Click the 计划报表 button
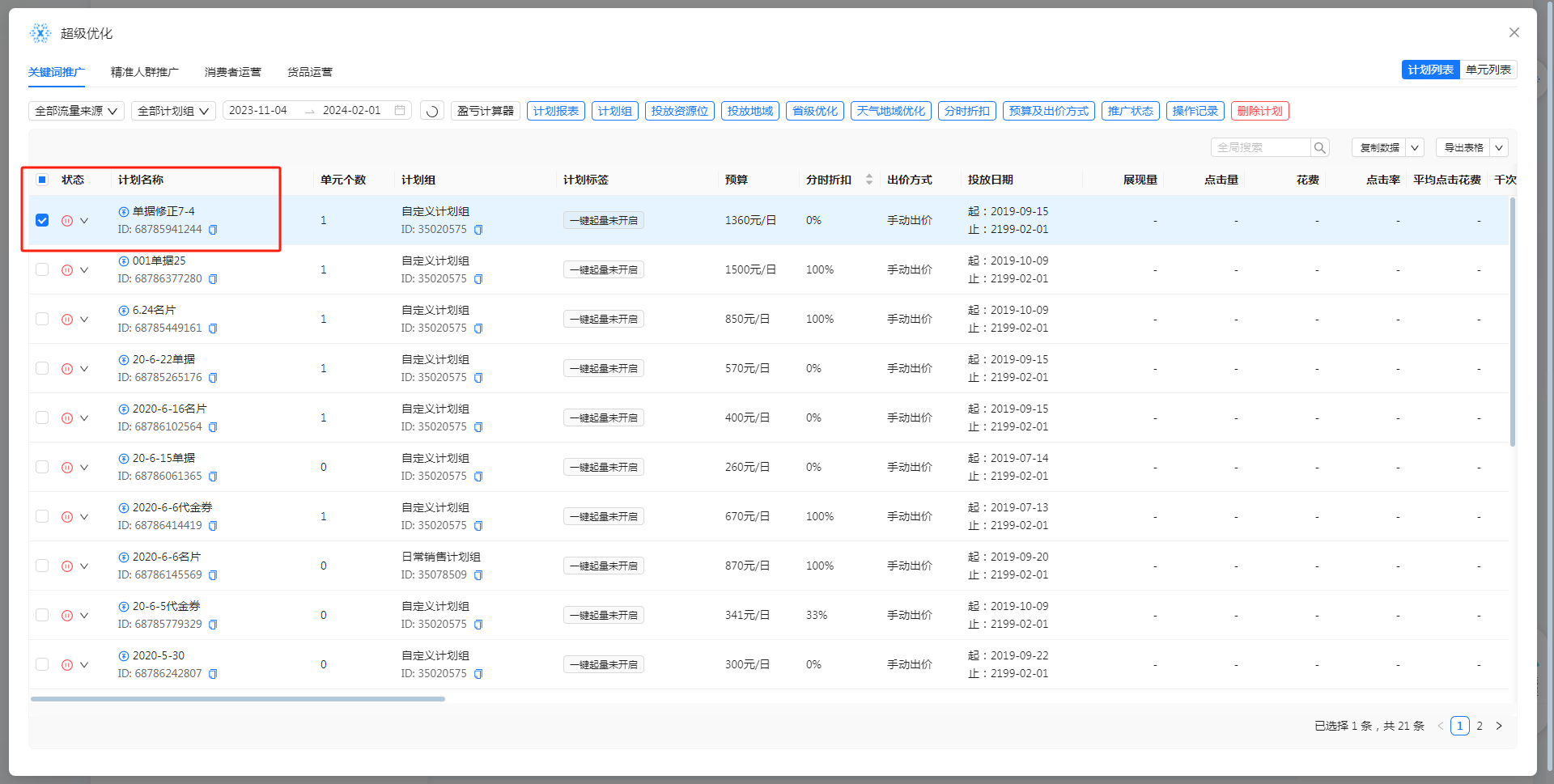 (556, 111)
